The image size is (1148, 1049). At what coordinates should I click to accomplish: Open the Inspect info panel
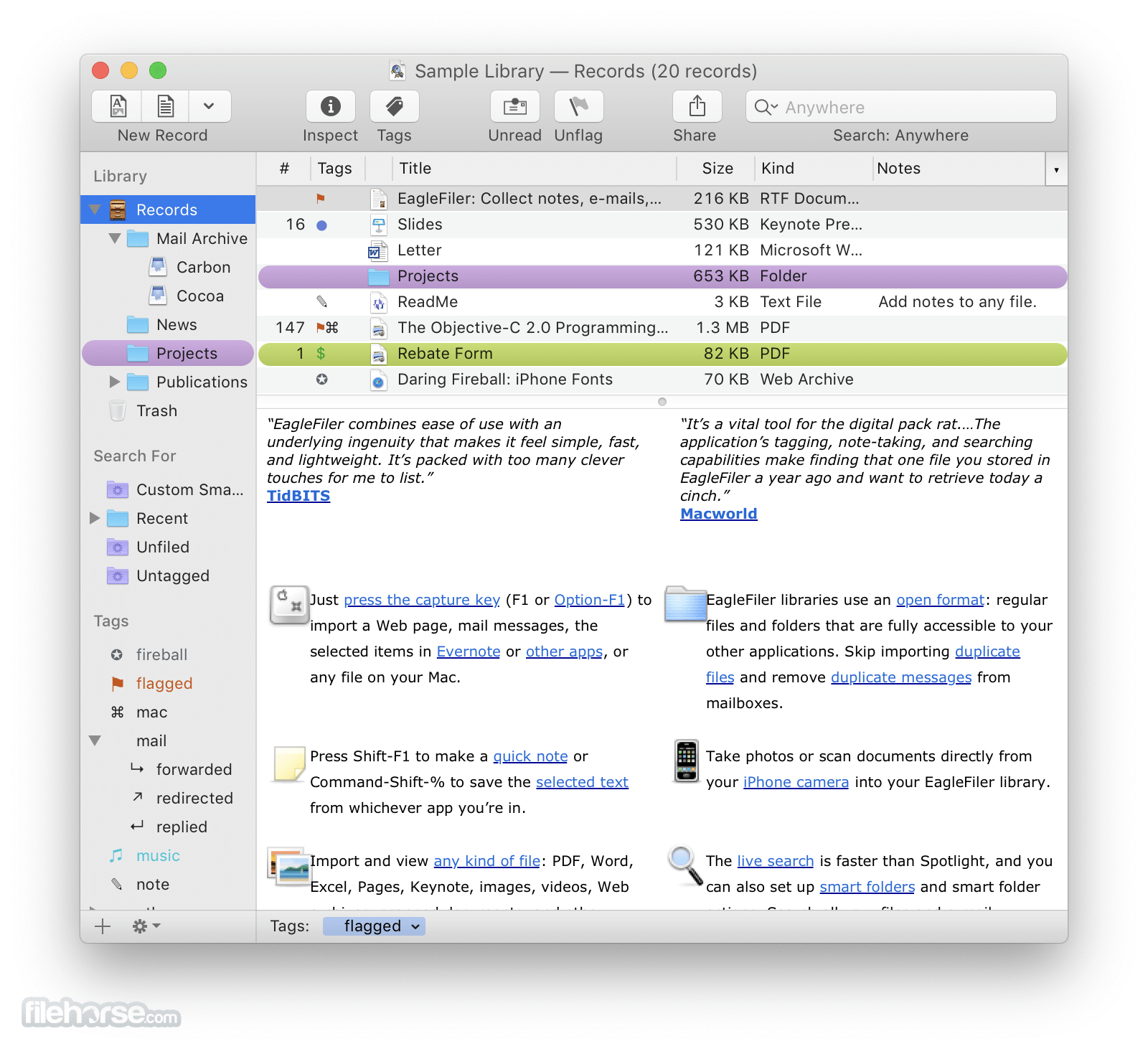[330, 106]
